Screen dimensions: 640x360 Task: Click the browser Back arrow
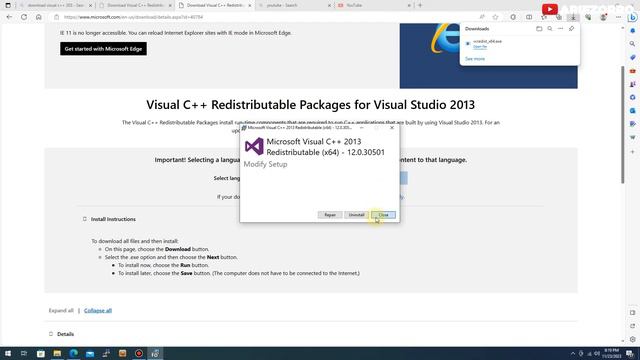[9, 17]
